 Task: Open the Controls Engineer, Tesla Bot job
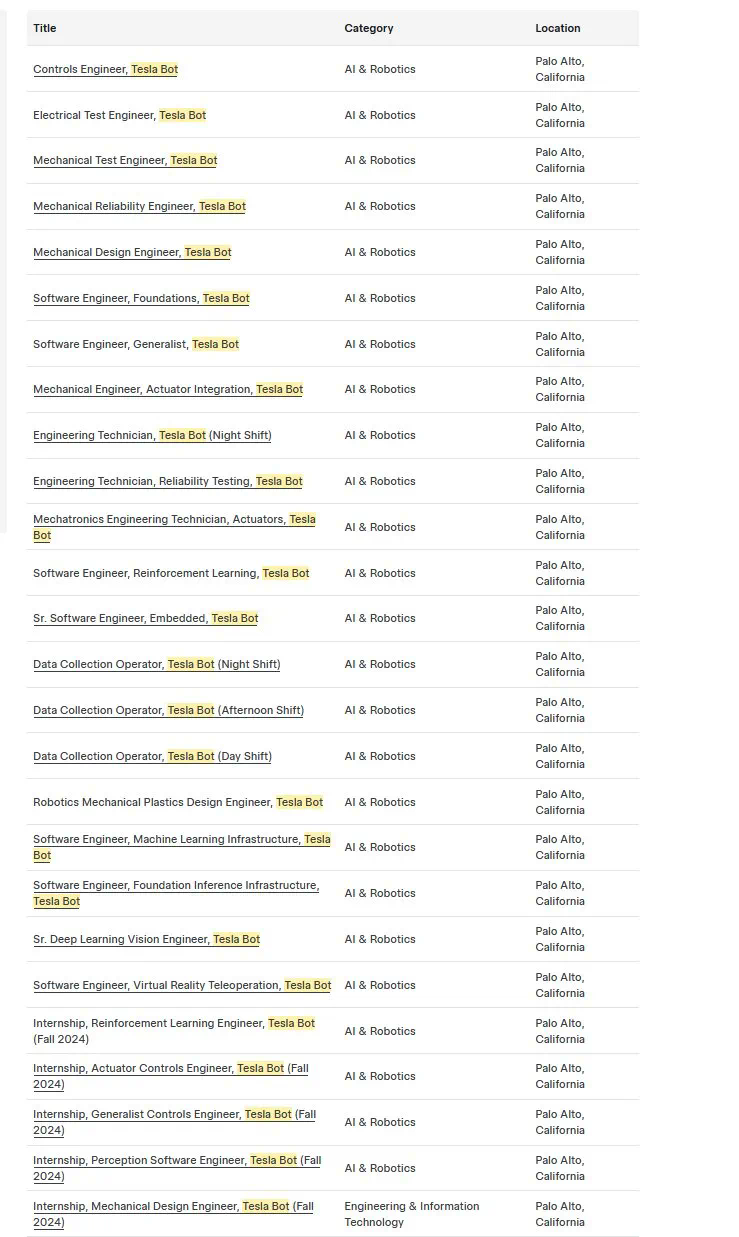pyautogui.click(x=105, y=69)
